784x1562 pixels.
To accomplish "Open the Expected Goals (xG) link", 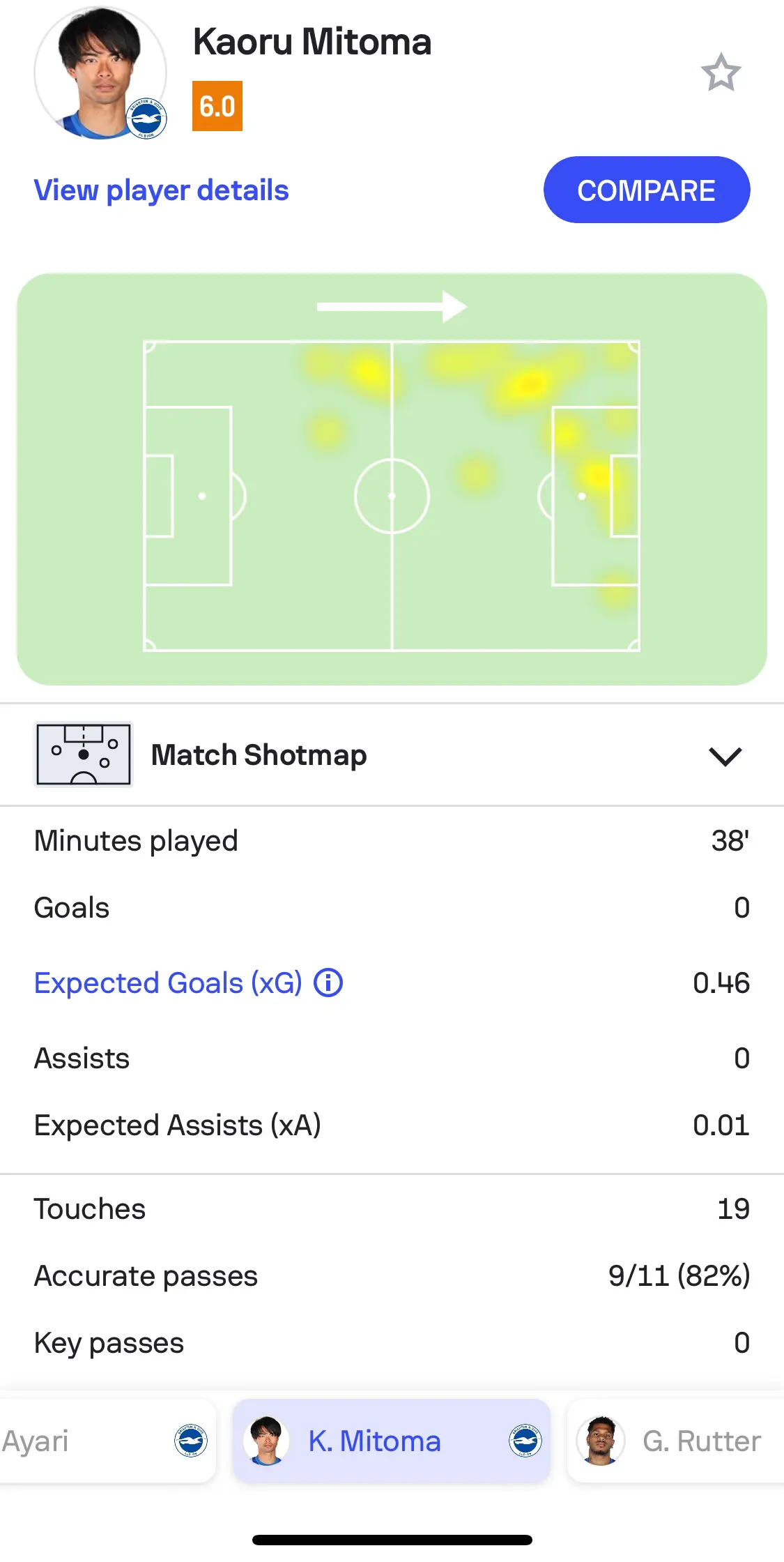I will [x=168, y=983].
